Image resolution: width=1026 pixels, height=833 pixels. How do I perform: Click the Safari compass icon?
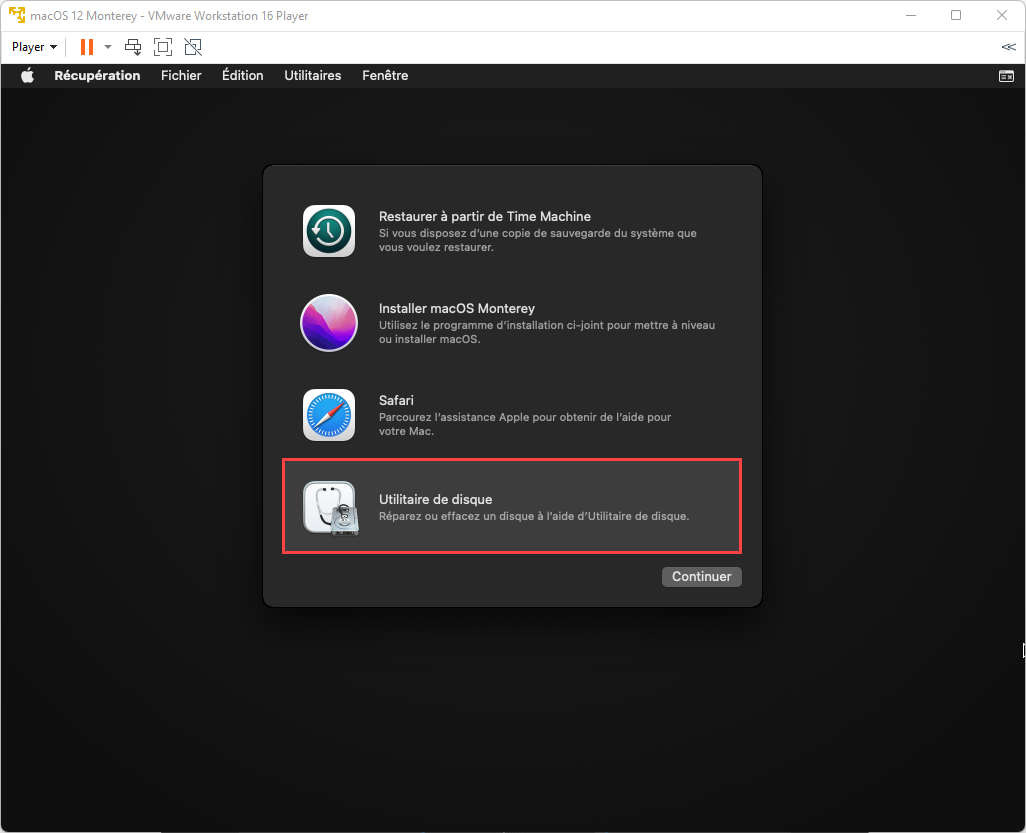pyautogui.click(x=329, y=415)
